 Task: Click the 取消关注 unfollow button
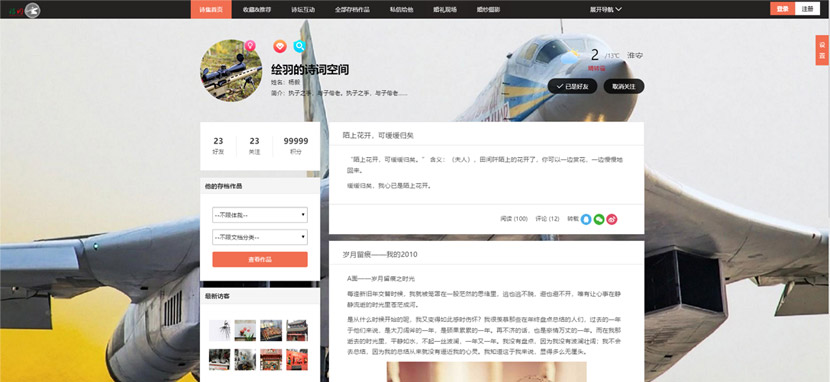624,86
